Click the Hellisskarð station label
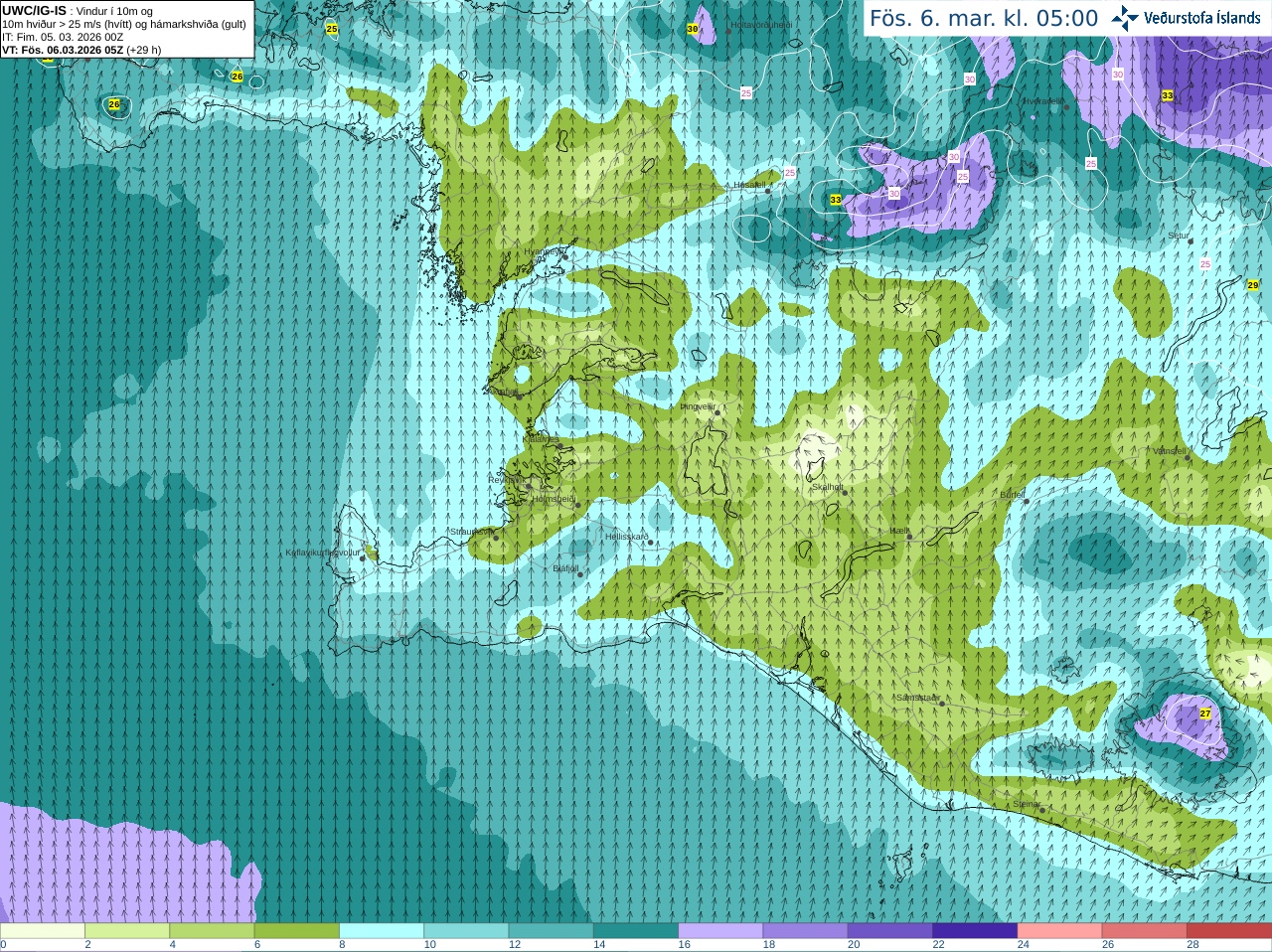 pyautogui.click(x=627, y=537)
